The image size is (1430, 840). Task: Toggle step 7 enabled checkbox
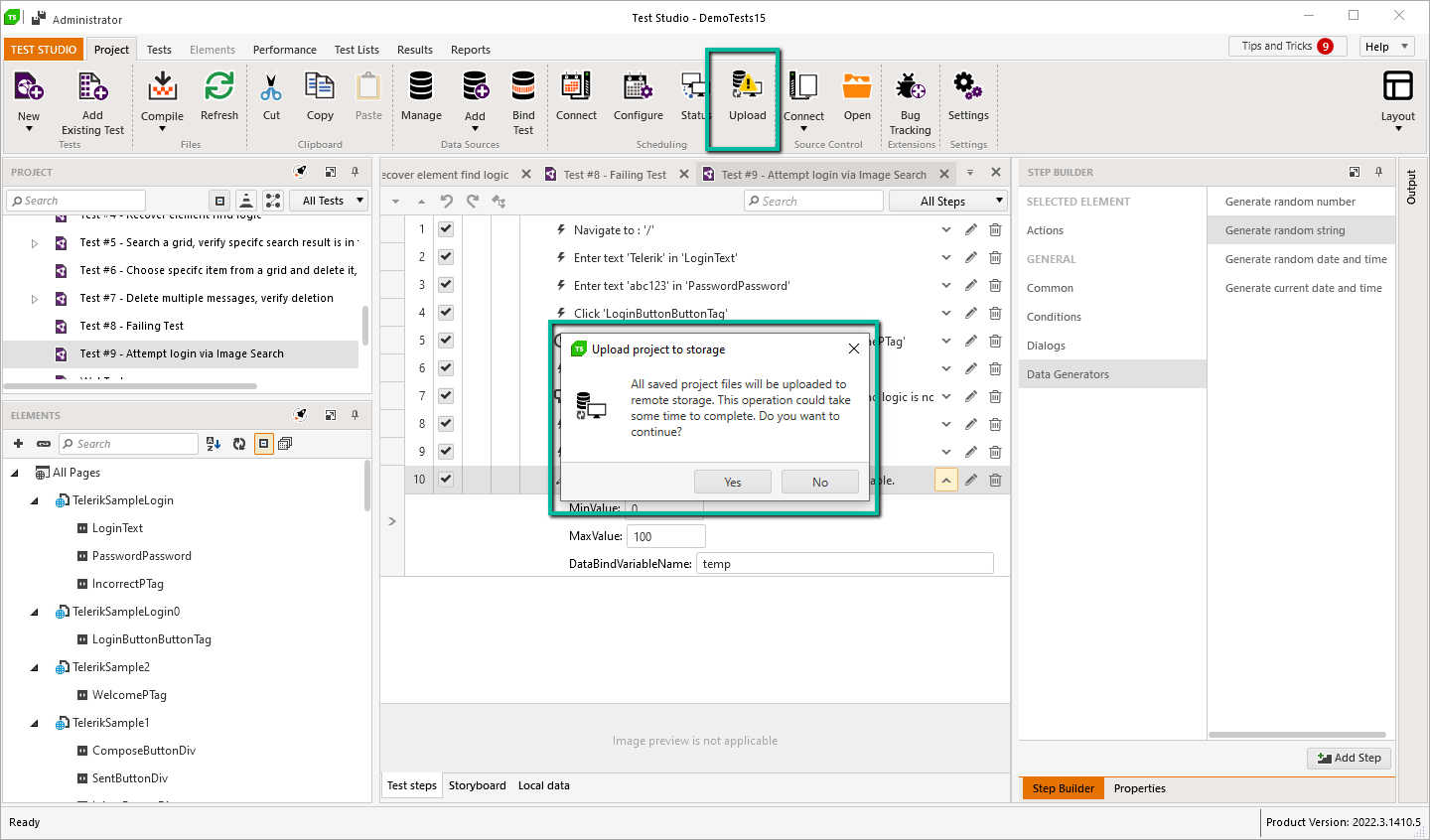point(446,396)
